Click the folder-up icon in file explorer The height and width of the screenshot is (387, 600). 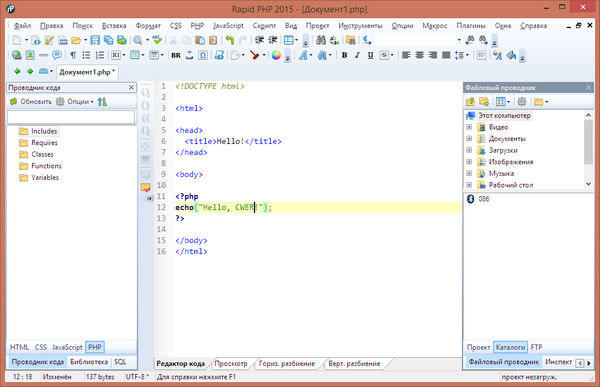tap(470, 101)
